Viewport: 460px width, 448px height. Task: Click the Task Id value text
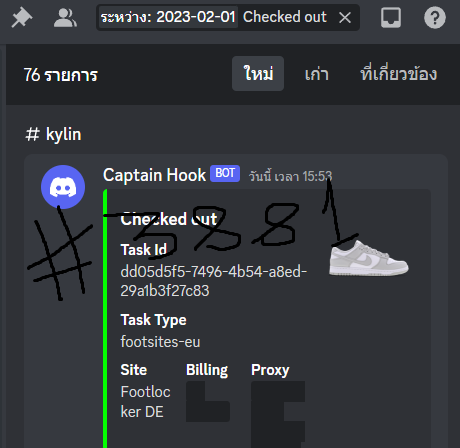214,281
